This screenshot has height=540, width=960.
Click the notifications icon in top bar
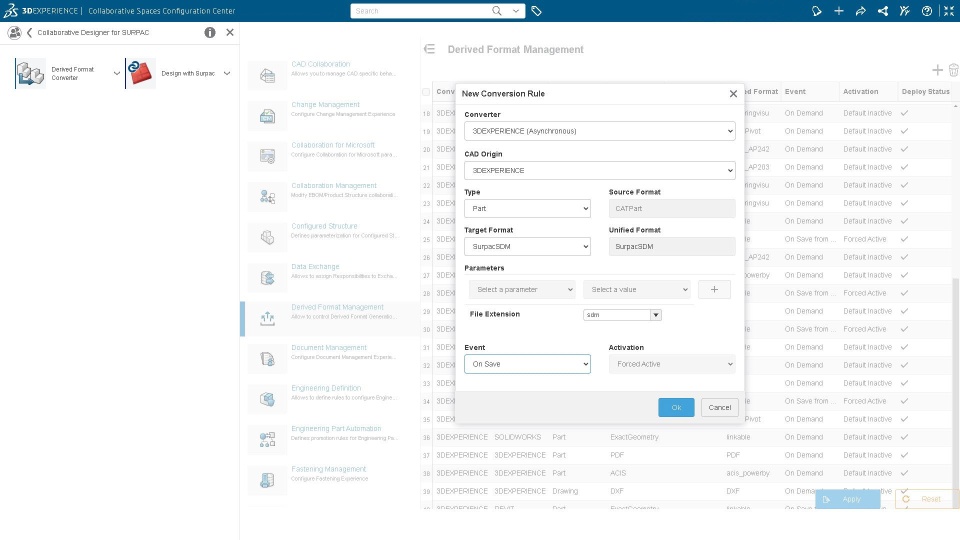pos(817,11)
